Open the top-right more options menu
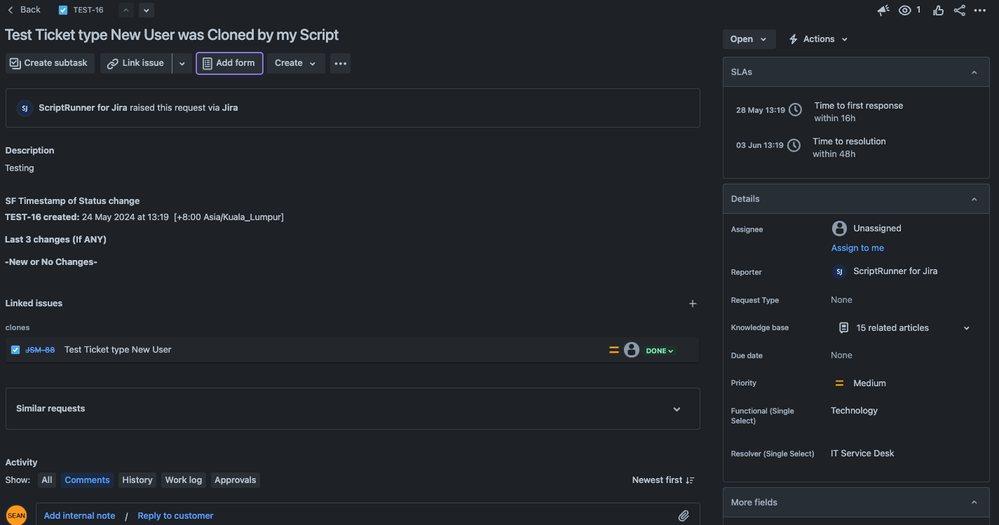Viewport: 999px width, 525px height. [x=980, y=10]
